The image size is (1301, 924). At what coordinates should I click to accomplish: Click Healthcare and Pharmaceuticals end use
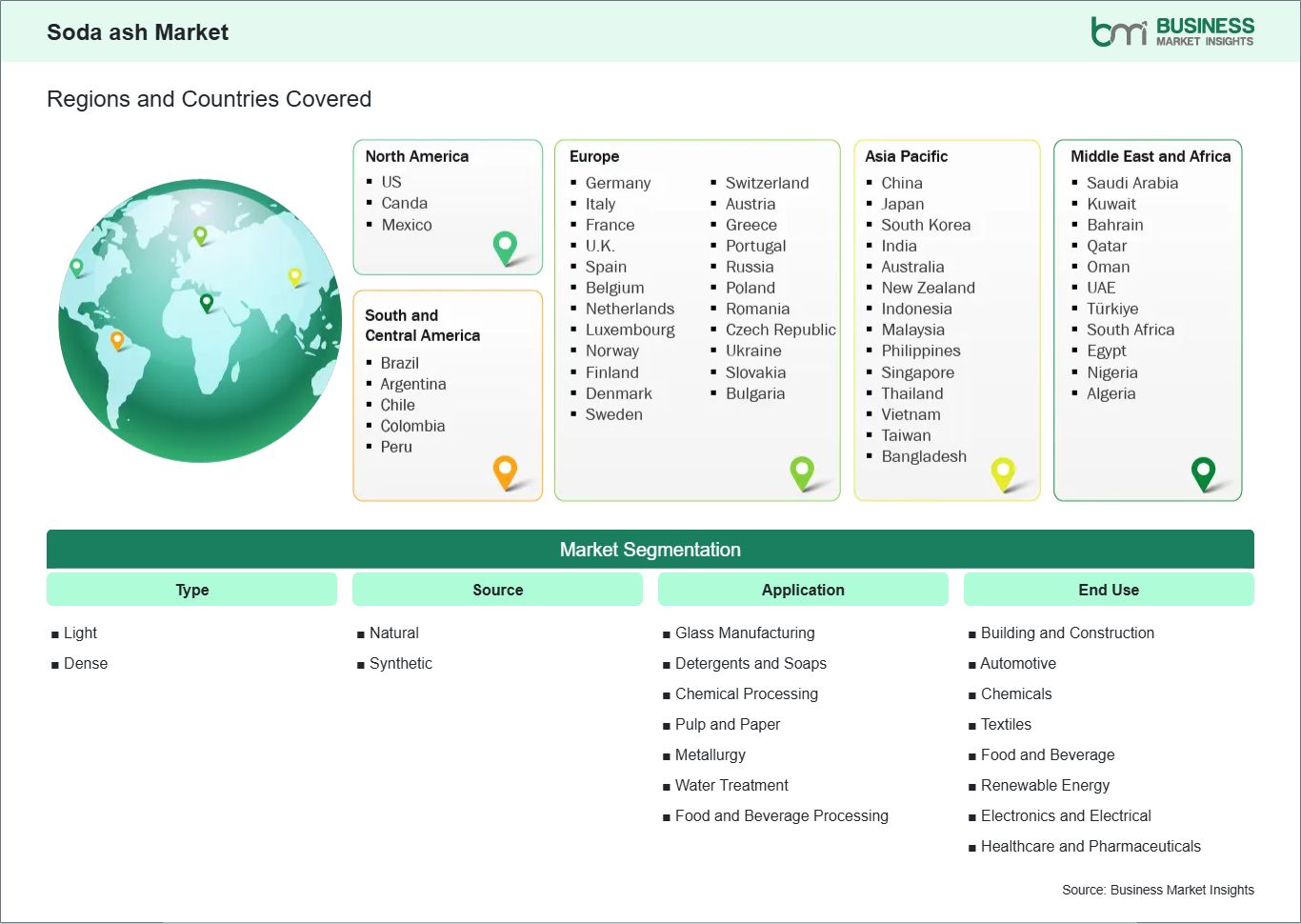[x=1091, y=846]
